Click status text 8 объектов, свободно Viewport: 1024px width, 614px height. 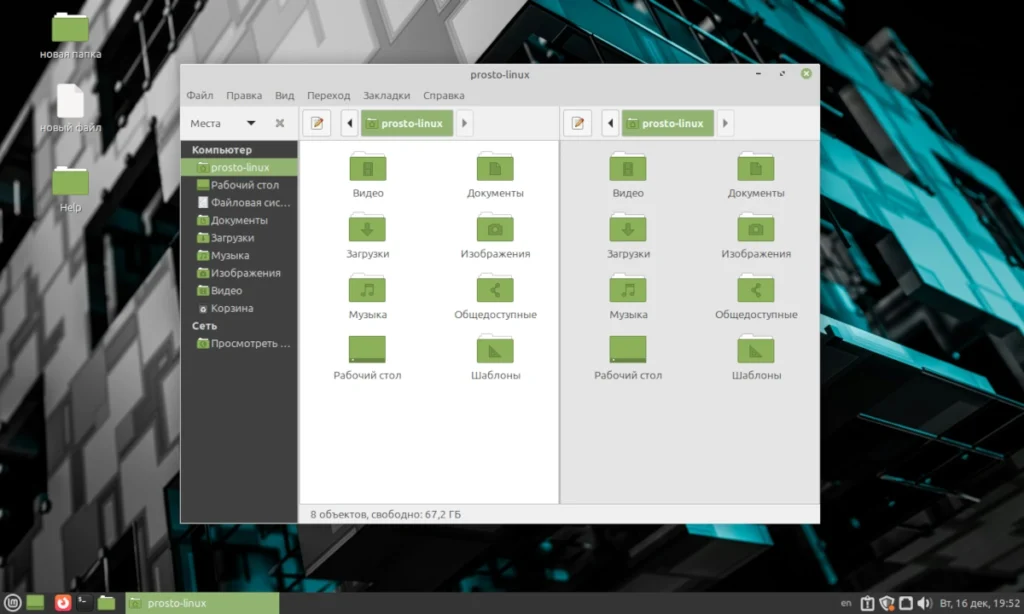pos(385,515)
